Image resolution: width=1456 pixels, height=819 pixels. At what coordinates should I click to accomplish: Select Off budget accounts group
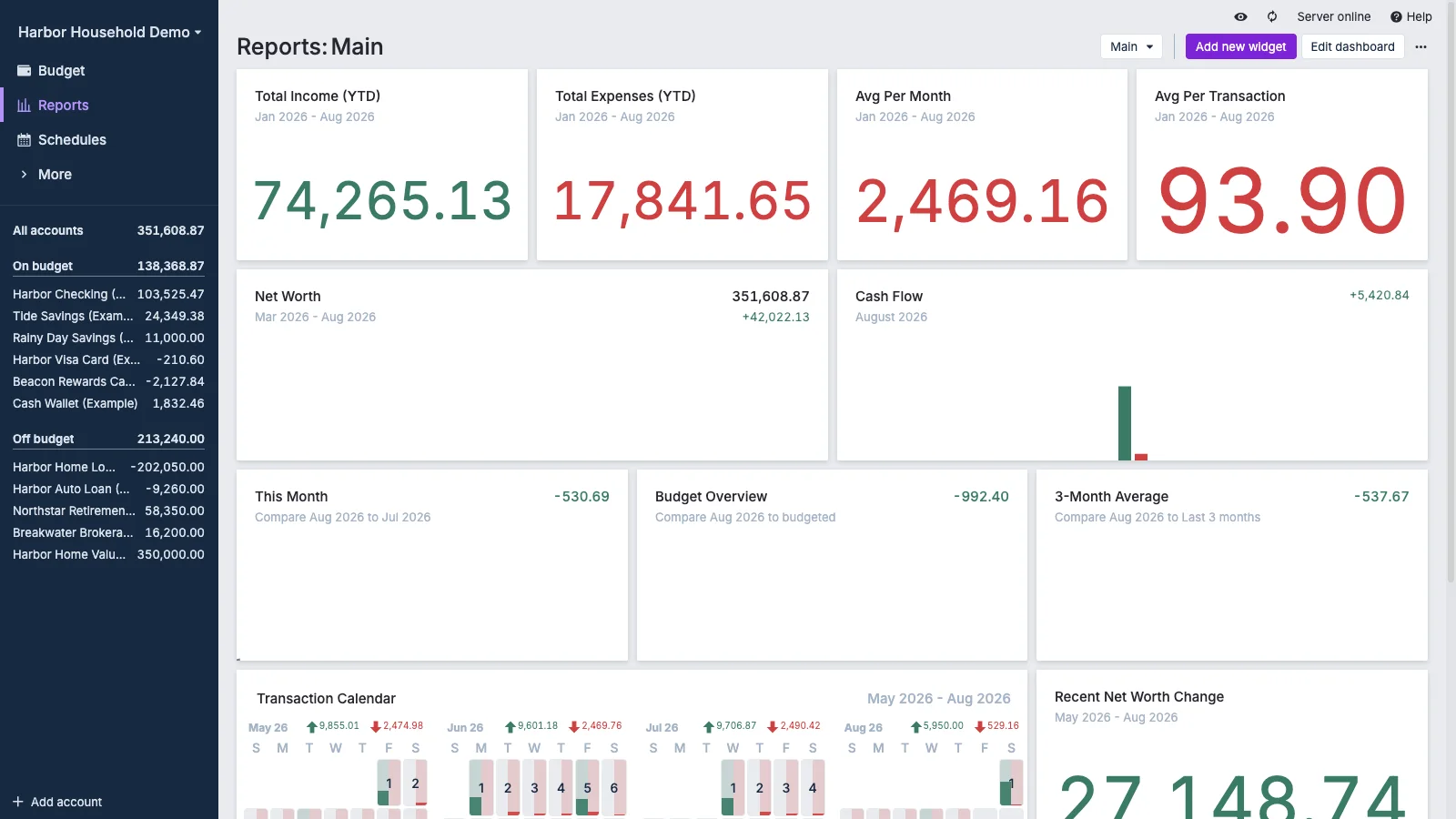pos(108,439)
